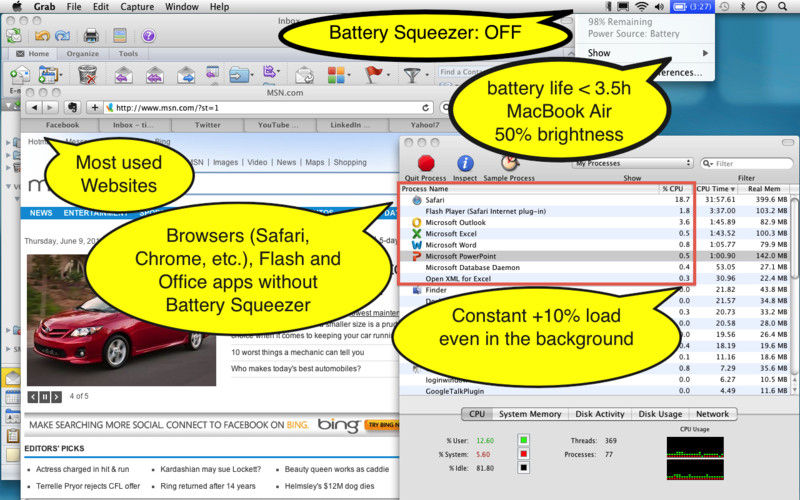Click the Wi-Fi status icon in menu bar
Image resolution: width=800 pixels, height=500 pixels.
[x=642, y=7]
